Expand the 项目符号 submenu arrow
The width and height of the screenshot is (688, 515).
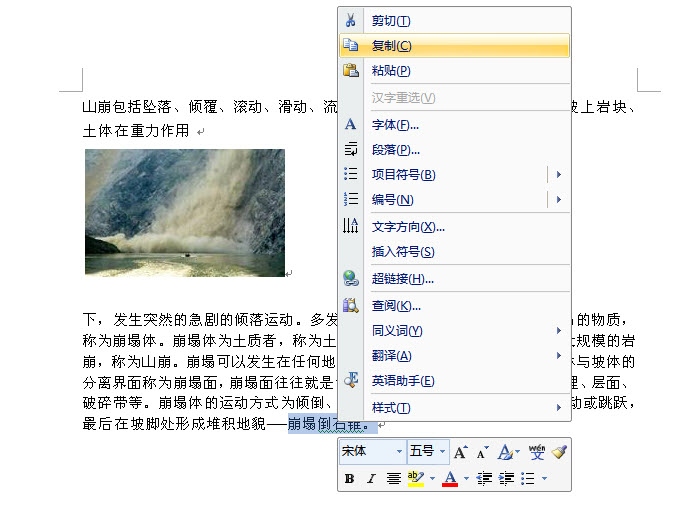point(559,175)
